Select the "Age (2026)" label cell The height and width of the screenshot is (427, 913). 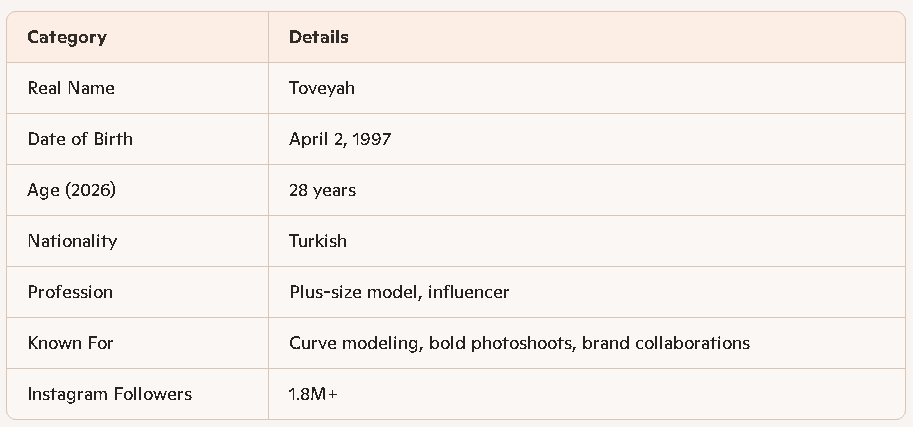(72, 190)
